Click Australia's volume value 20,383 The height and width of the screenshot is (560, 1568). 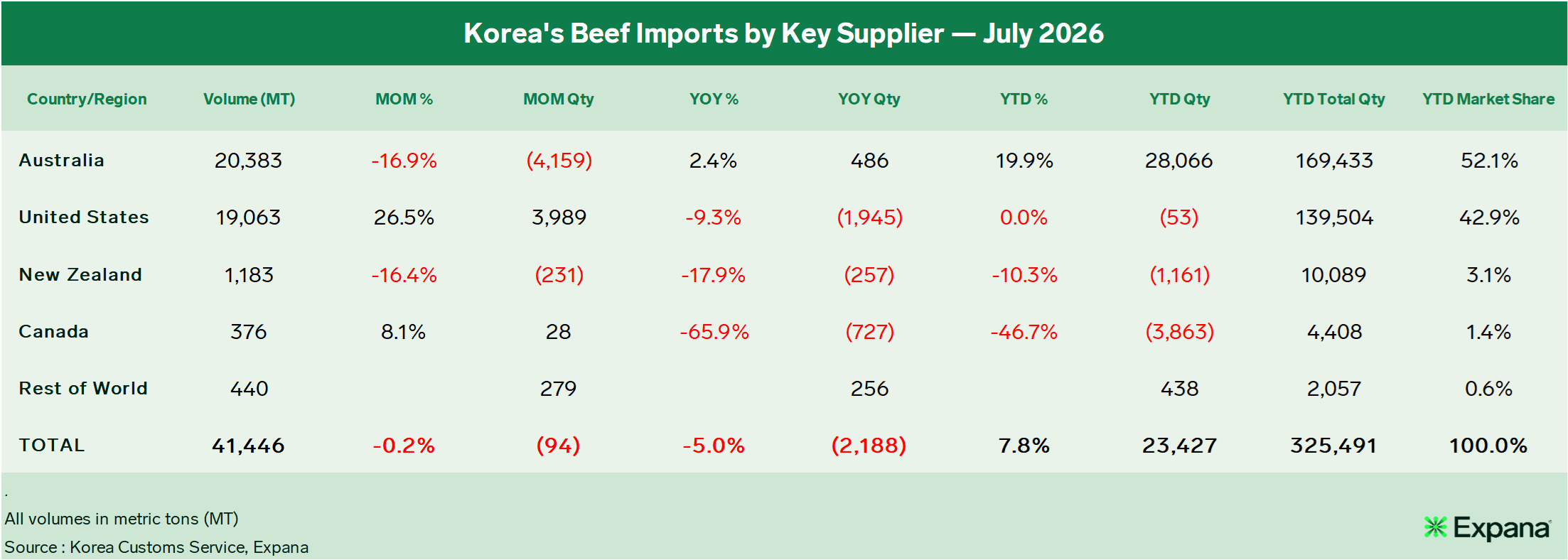tap(249, 161)
